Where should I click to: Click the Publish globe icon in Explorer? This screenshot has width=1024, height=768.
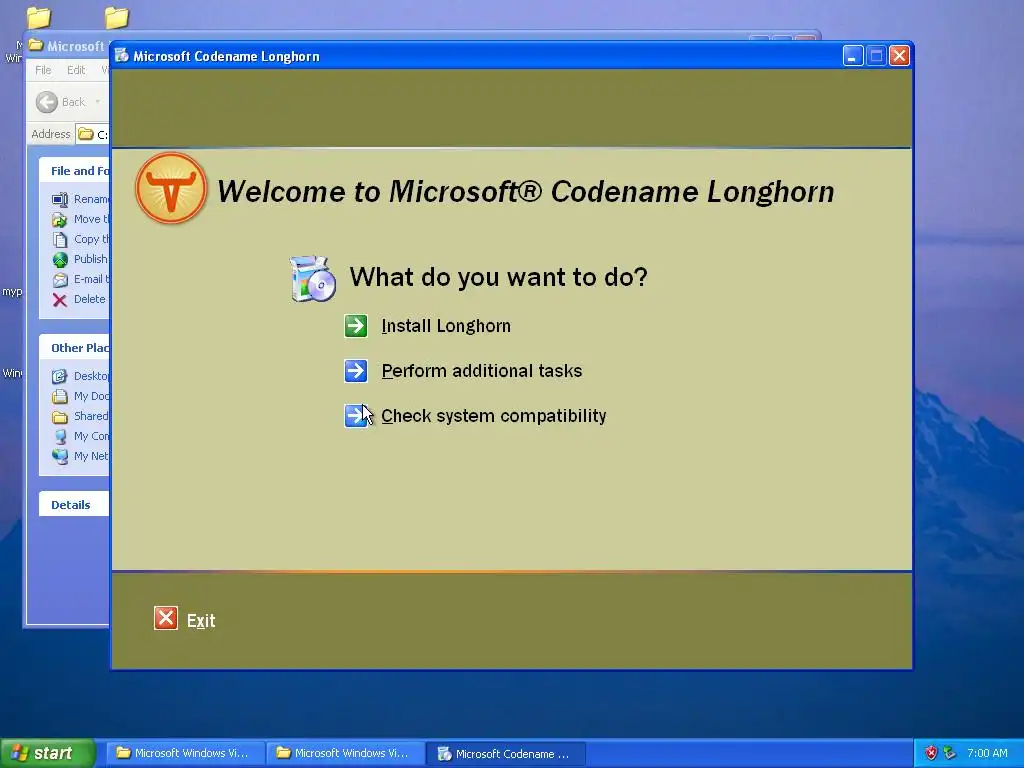point(60,259)
